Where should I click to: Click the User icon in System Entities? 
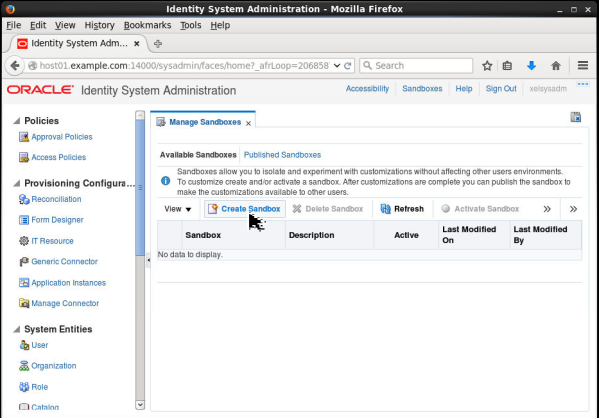tap(24, 345)
